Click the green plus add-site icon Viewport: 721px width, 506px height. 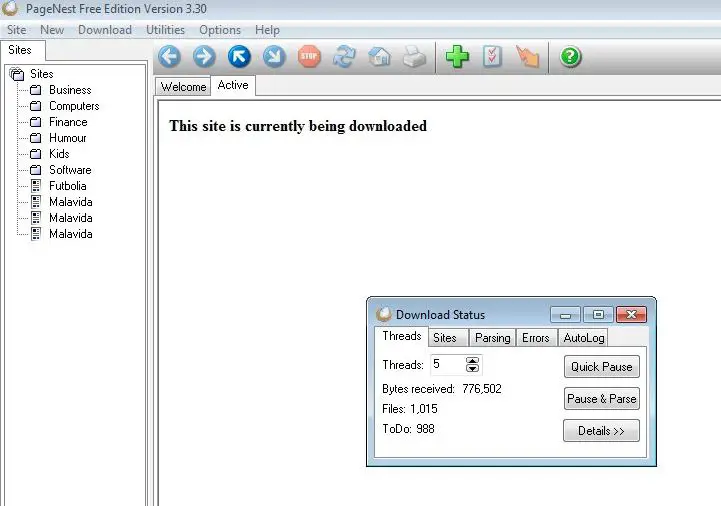457,57
